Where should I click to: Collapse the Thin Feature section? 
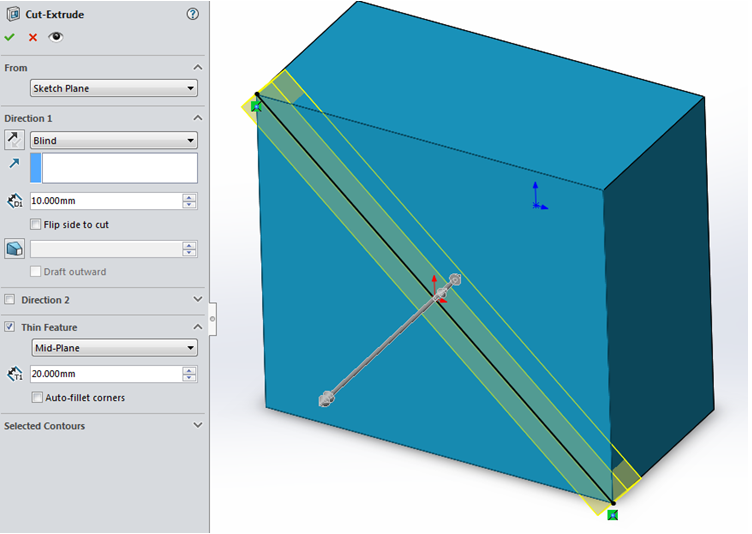198,327
